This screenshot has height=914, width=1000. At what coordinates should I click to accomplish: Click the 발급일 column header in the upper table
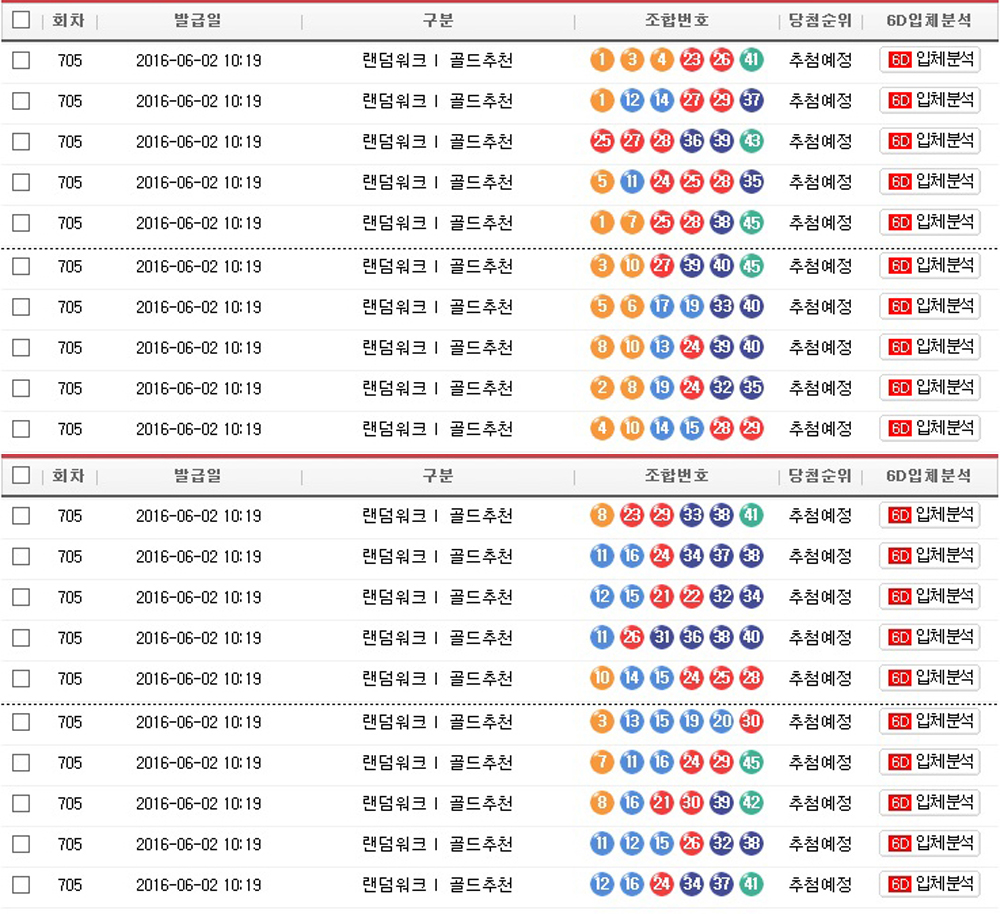click(198, 20)
